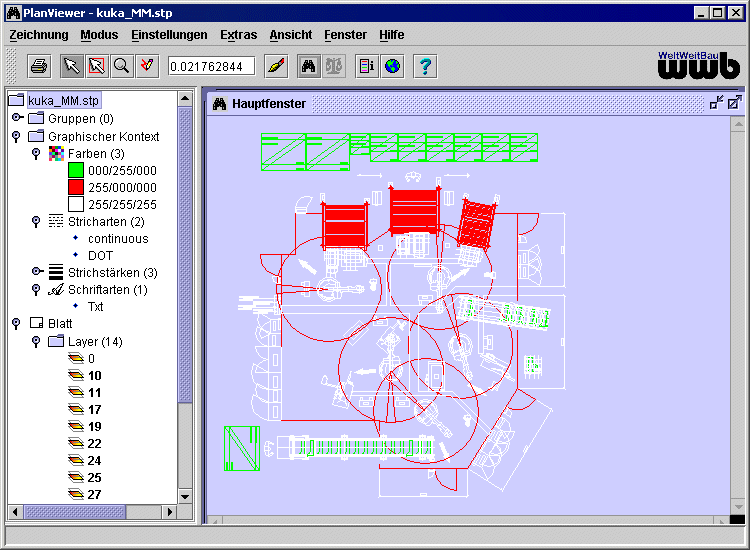Open the Einstellungen menu

[x=169, y=35]
